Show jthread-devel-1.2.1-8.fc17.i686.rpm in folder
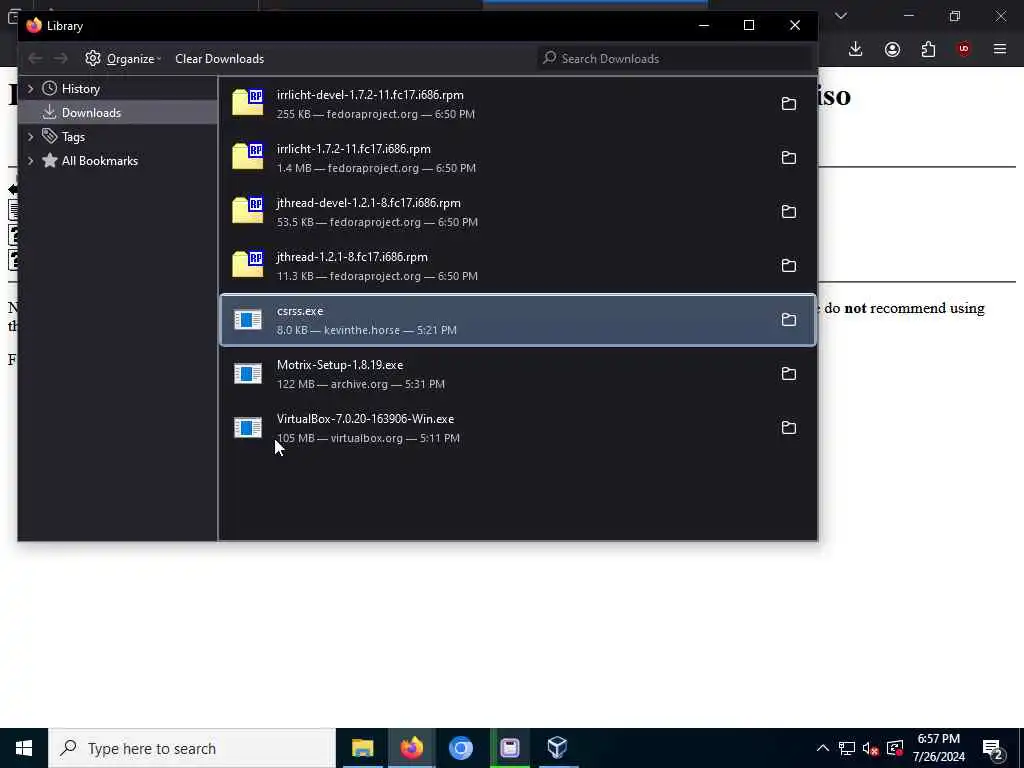 pos(788,212)
